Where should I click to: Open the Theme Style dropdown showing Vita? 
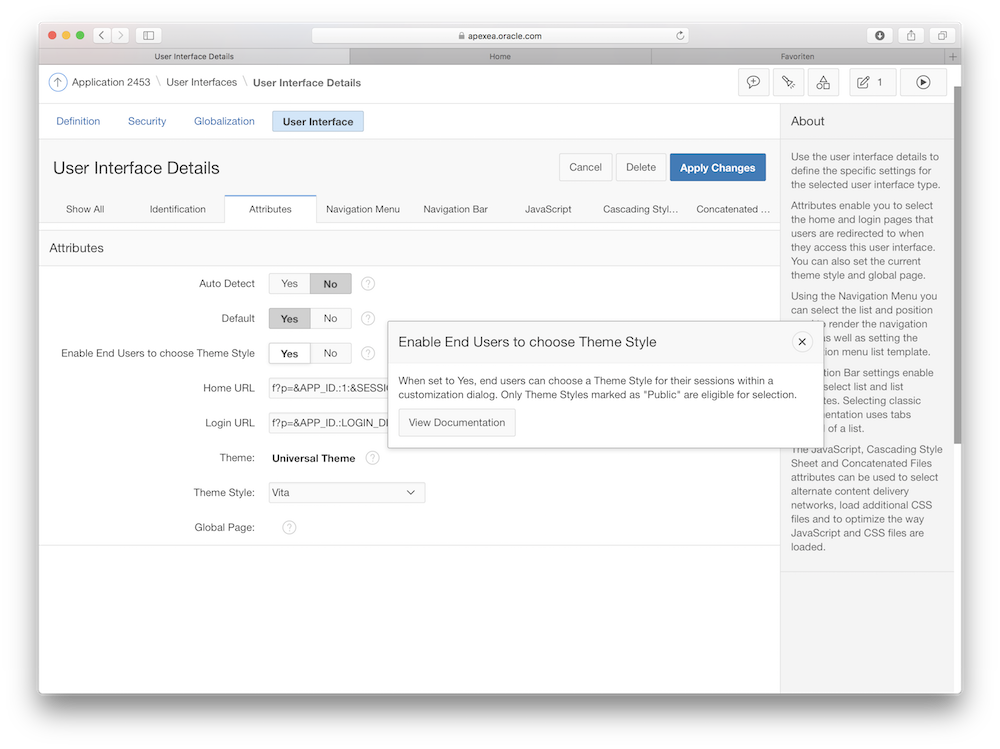tap(346, 492)
